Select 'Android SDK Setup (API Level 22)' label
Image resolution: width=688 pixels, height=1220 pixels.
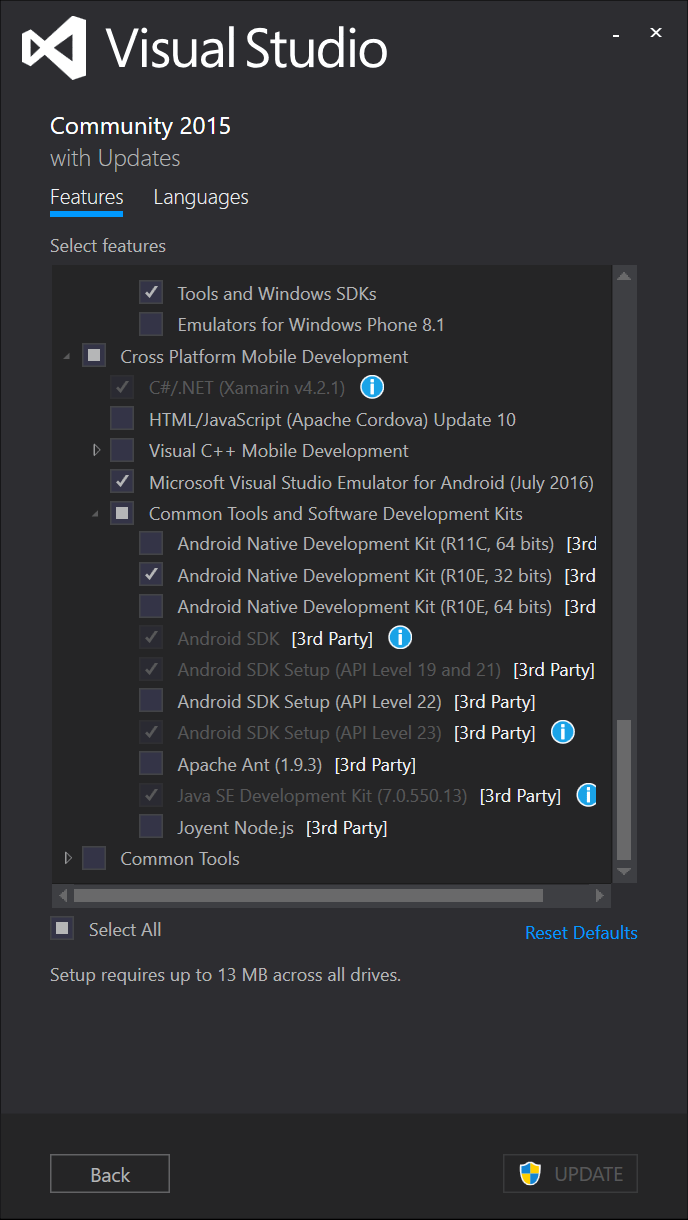tap(309, 701)
